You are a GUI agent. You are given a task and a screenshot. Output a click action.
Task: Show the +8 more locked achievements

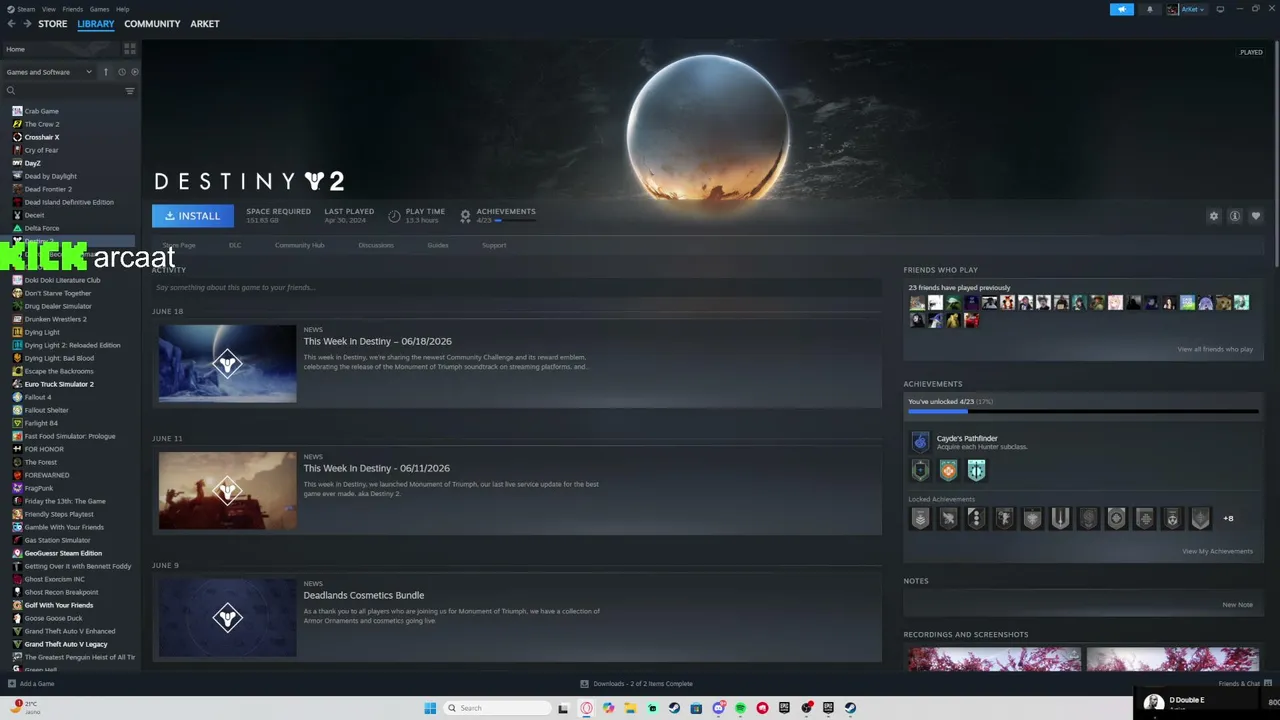1229,518
